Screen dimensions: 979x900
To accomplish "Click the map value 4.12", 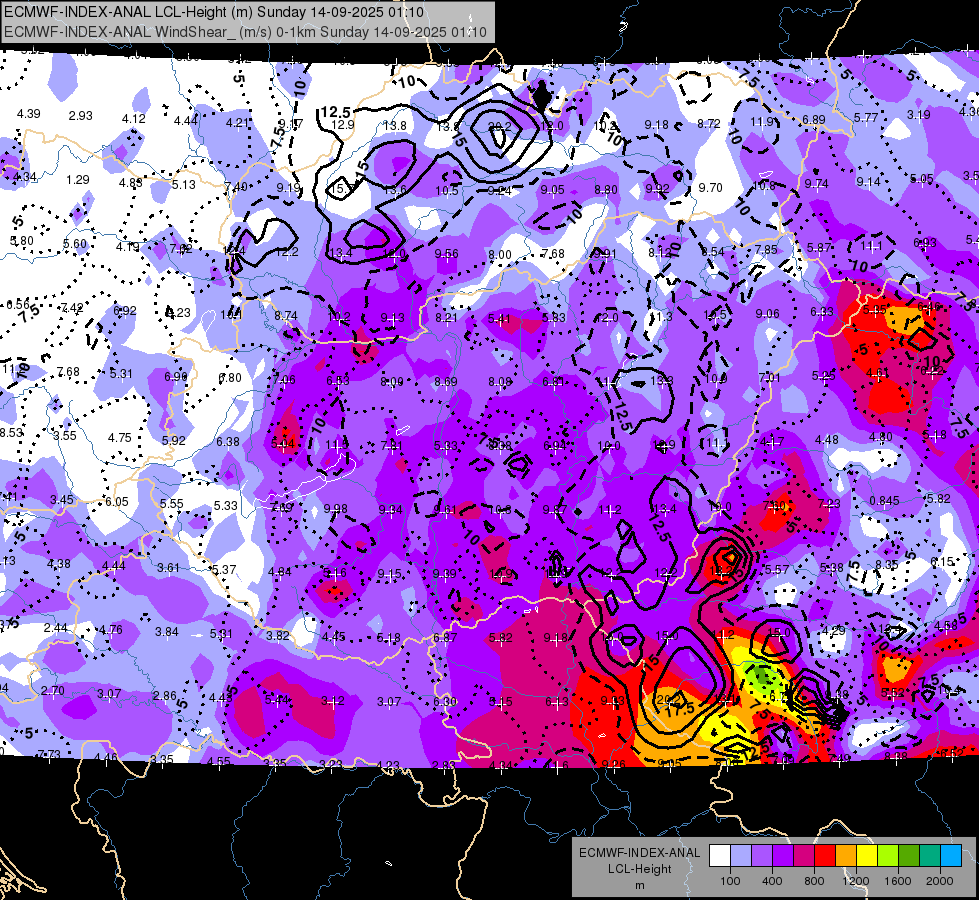I will 134,118.
